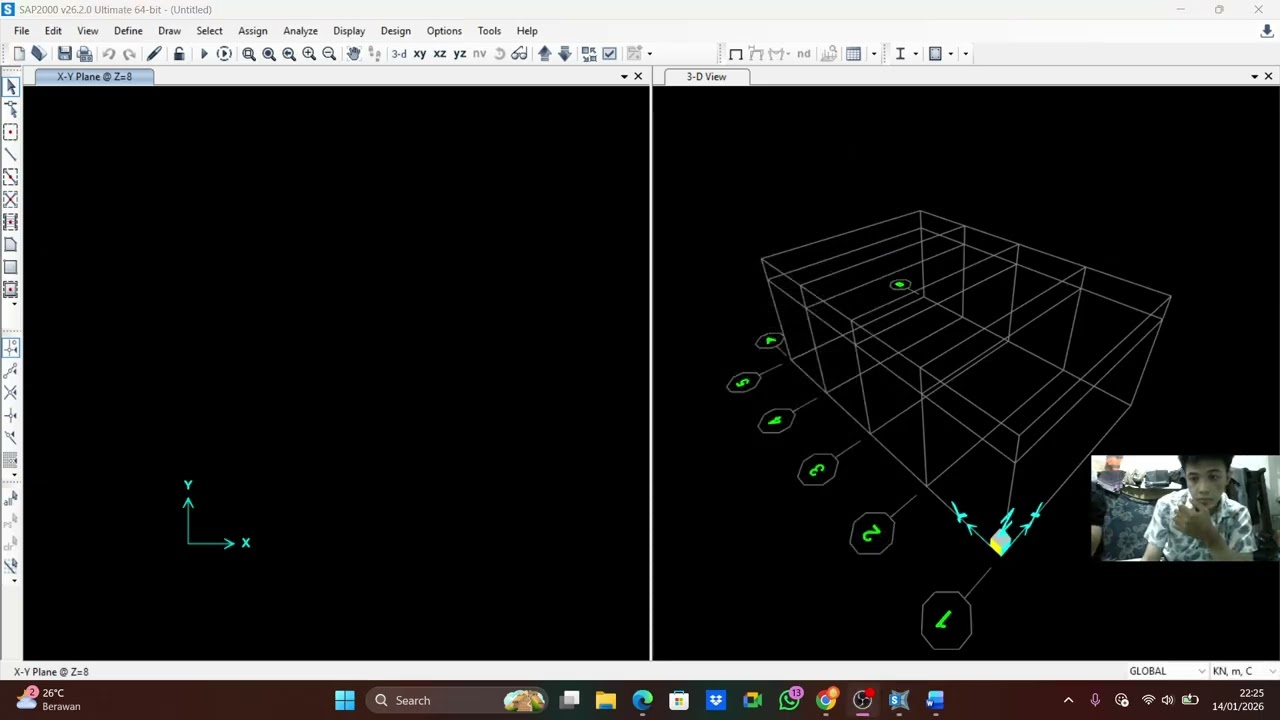Click the zoom out one step icon
Image resolution: width=1280 pixels, height=720 pixels.
329,54
